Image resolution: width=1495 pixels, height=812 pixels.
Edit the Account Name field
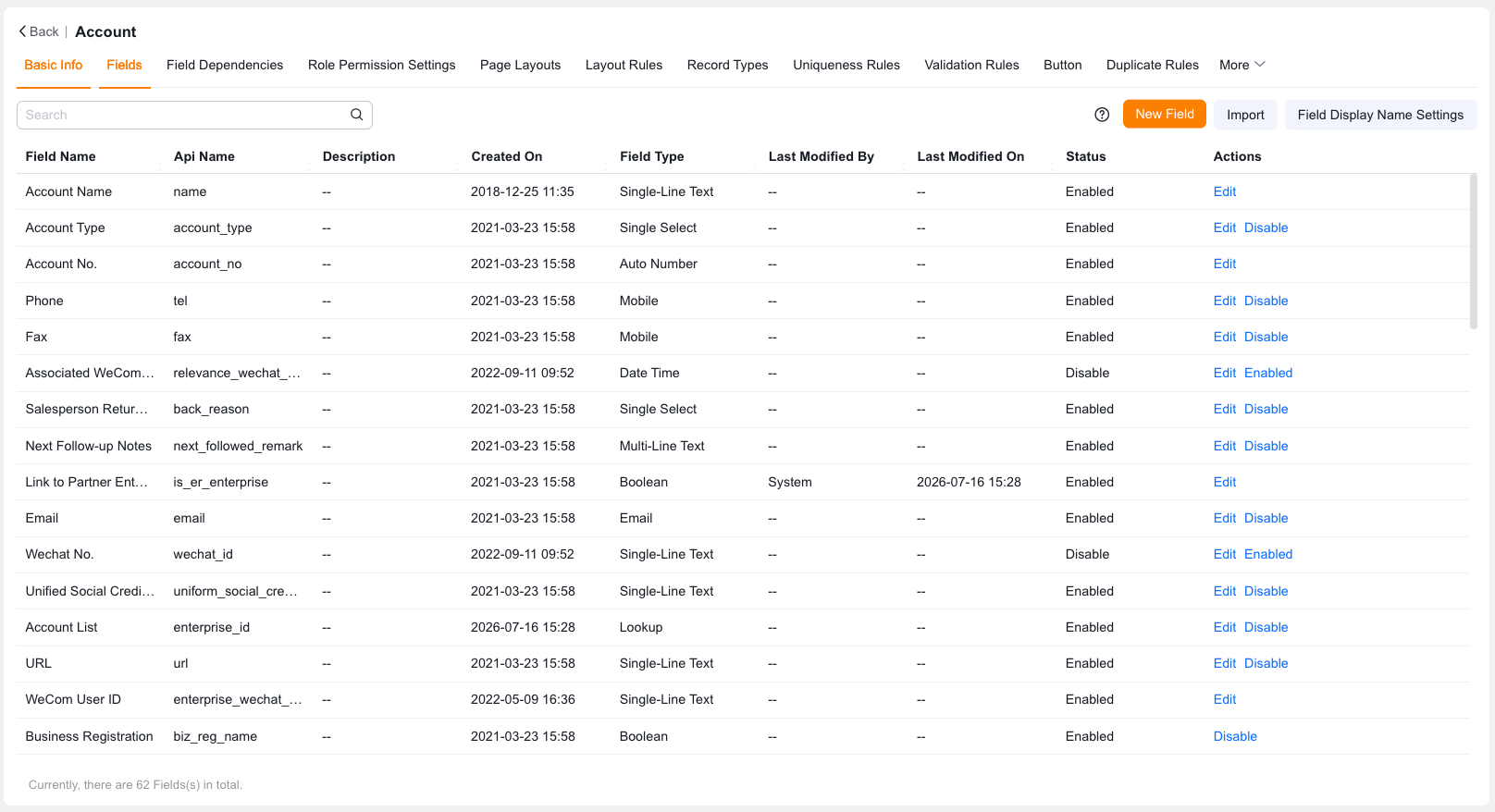1225,191
